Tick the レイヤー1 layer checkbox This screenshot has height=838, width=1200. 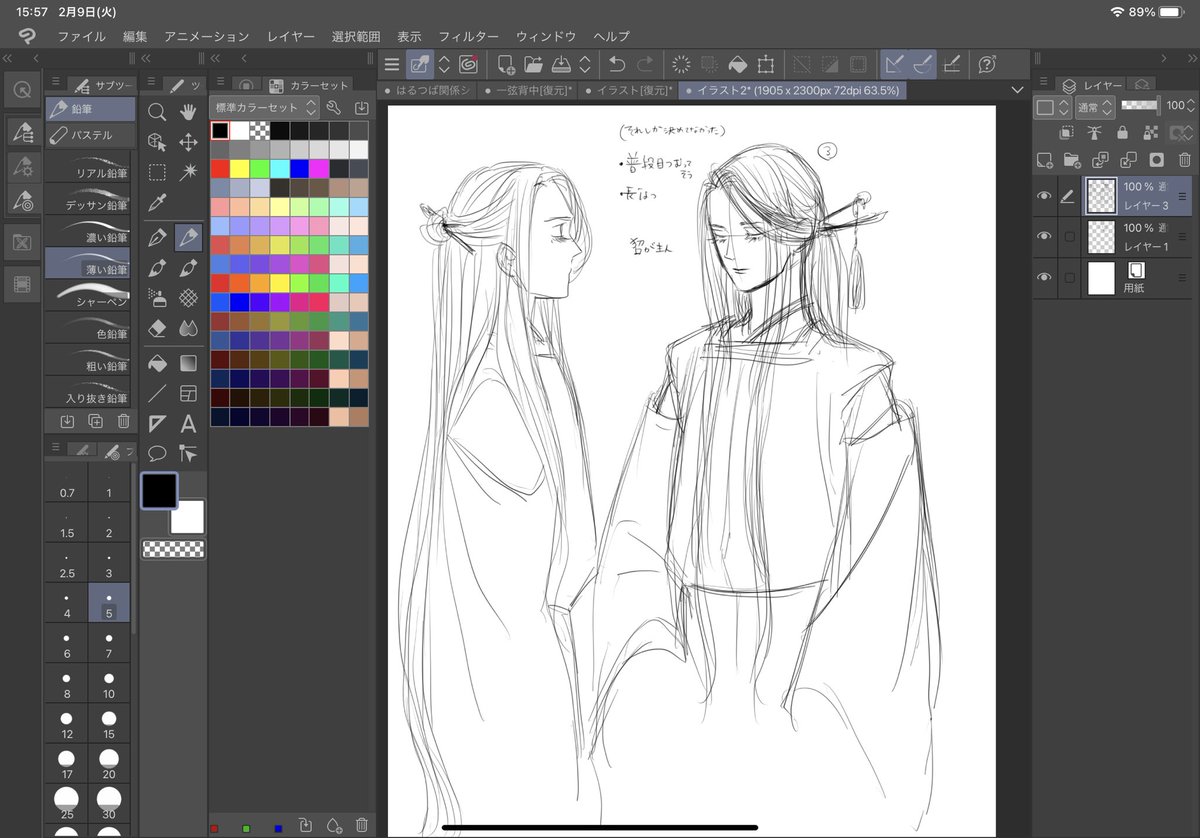pos(1070,236)
